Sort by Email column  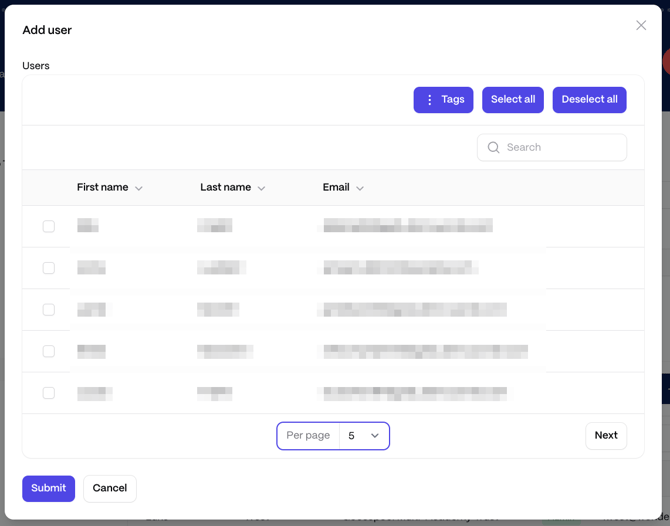coord(343,188)
